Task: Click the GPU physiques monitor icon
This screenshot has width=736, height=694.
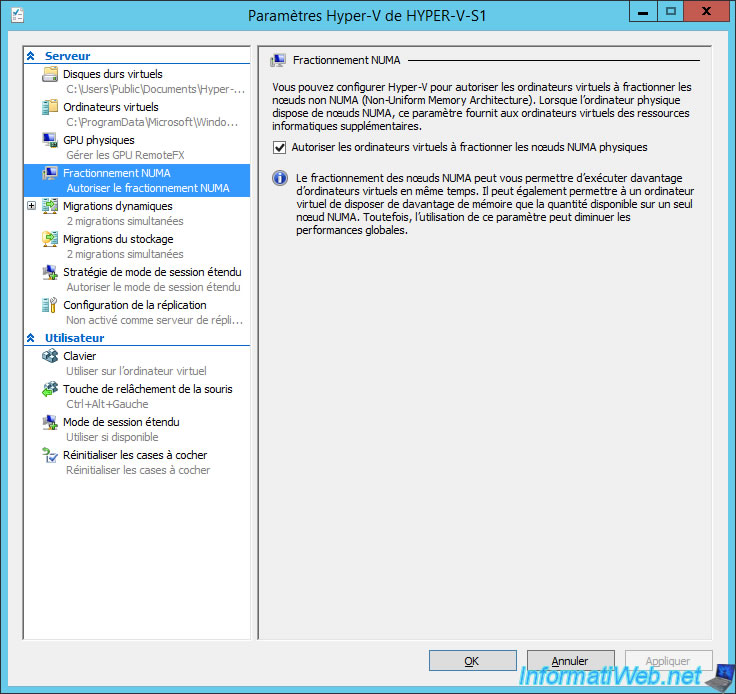Action: tap(50, 140)
